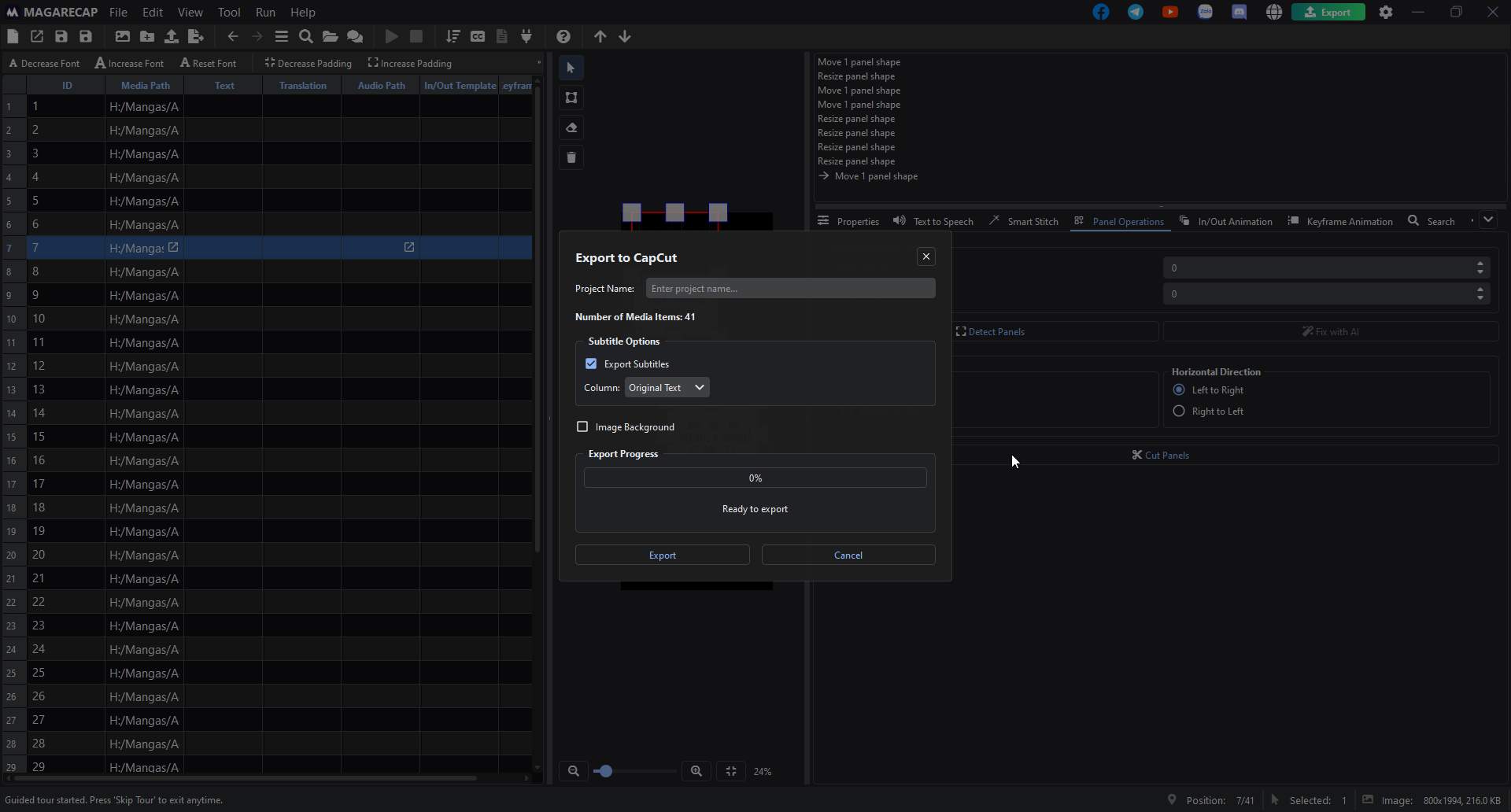Click the new file icon in toolbar
1511x812 pixels.
click(x=13, y=36)
